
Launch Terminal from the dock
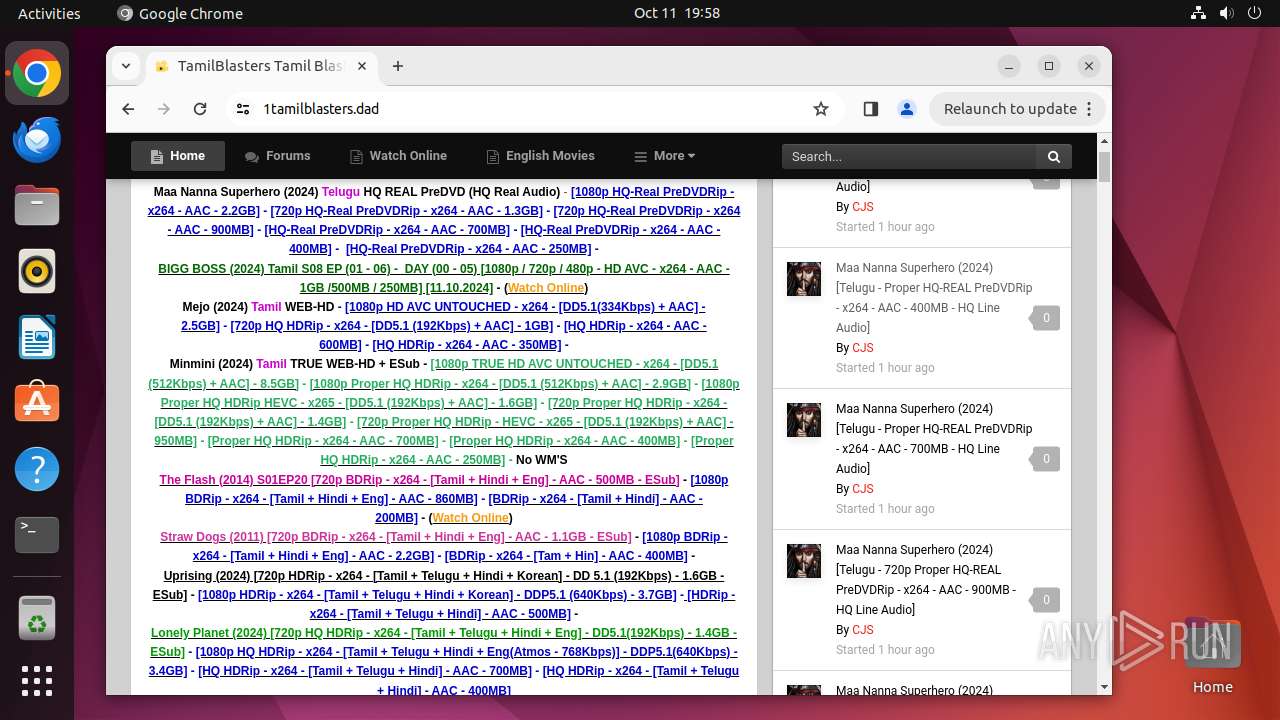(37, 535)
